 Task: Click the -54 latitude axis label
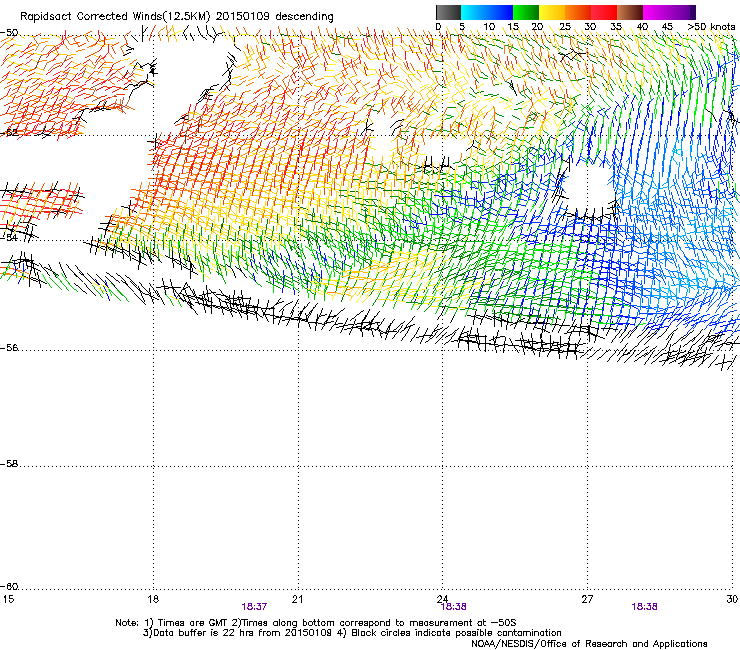point(9,237)
